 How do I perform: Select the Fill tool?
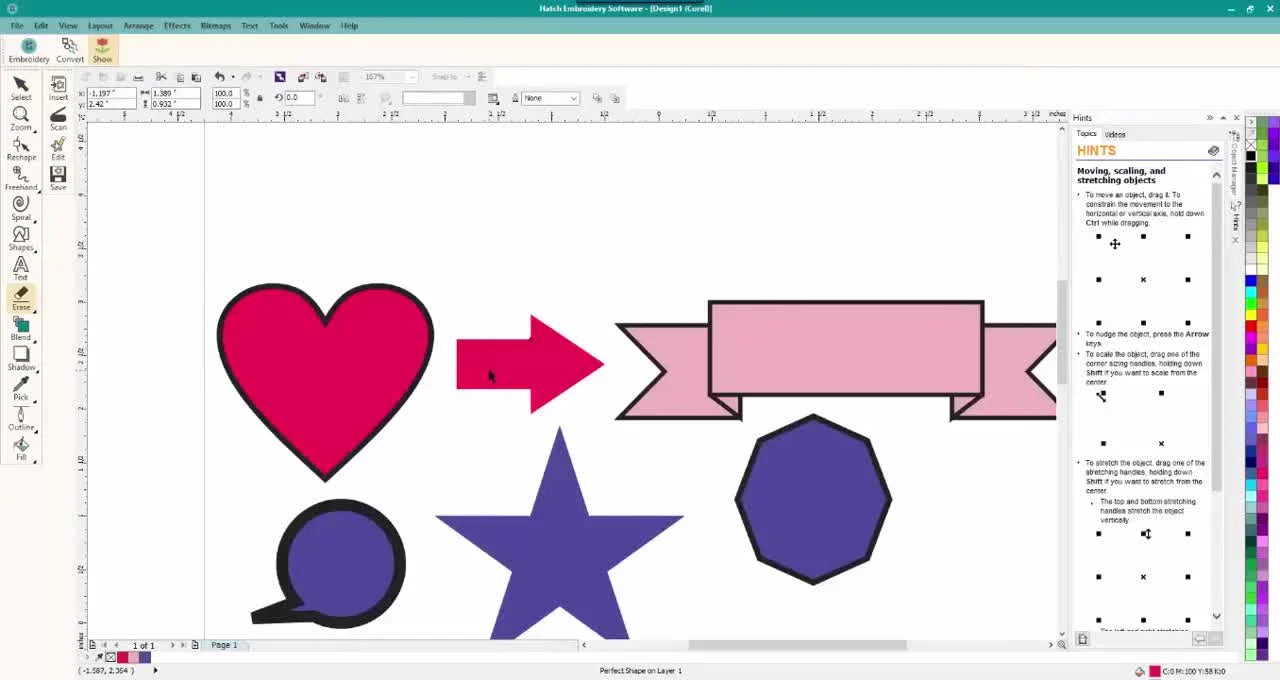pos(21,449)
